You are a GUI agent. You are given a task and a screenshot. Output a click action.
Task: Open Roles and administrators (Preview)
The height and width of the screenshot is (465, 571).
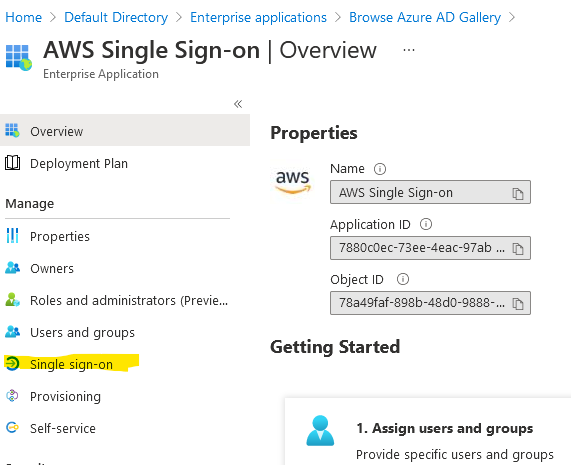point(129,301)
